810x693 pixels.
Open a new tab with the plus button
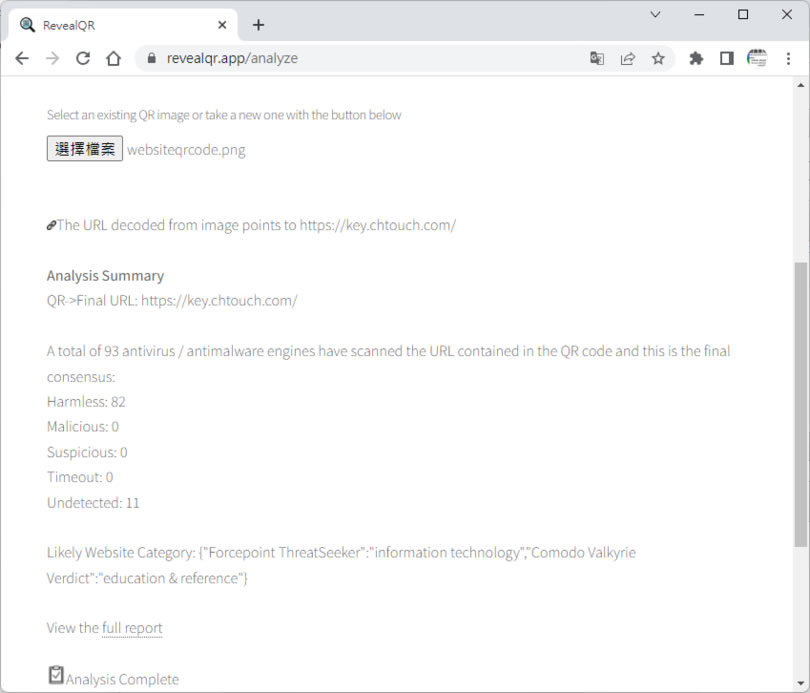click(258, 25)
